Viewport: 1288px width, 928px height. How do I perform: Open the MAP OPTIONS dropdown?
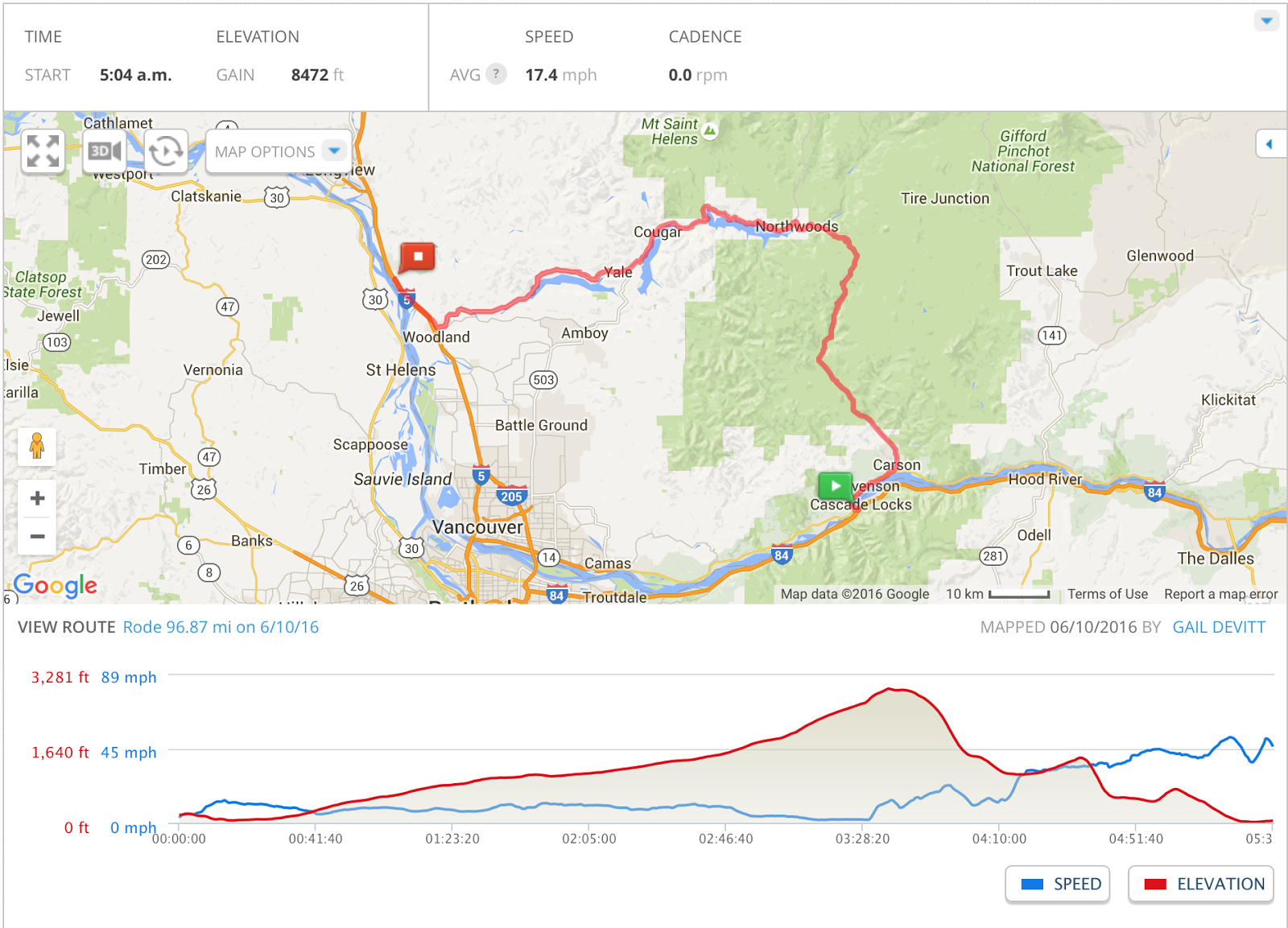pyautogui.click(x=279, y=151)
